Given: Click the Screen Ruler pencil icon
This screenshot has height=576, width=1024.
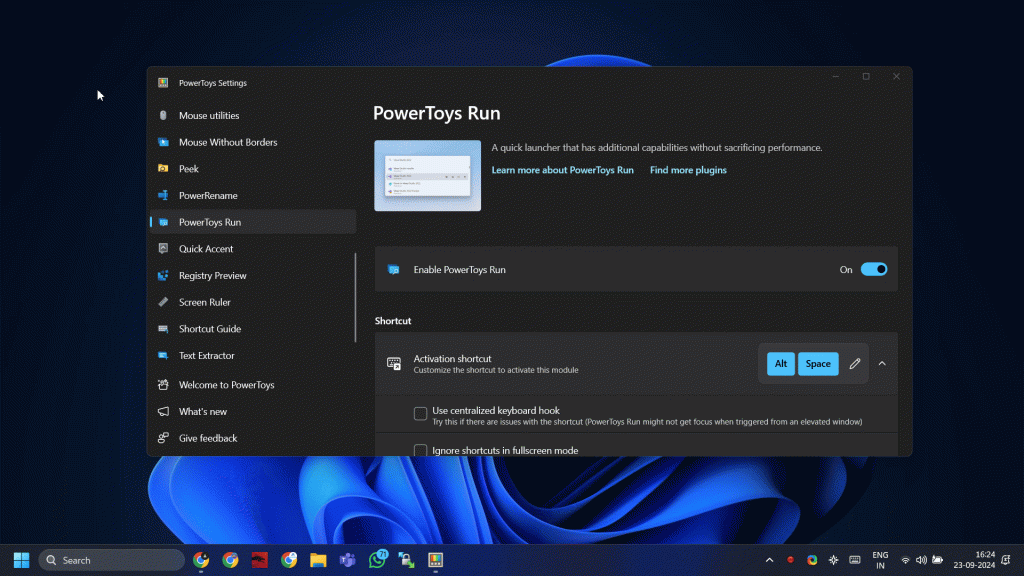Looking at the screenshot, I should (163, 301).
